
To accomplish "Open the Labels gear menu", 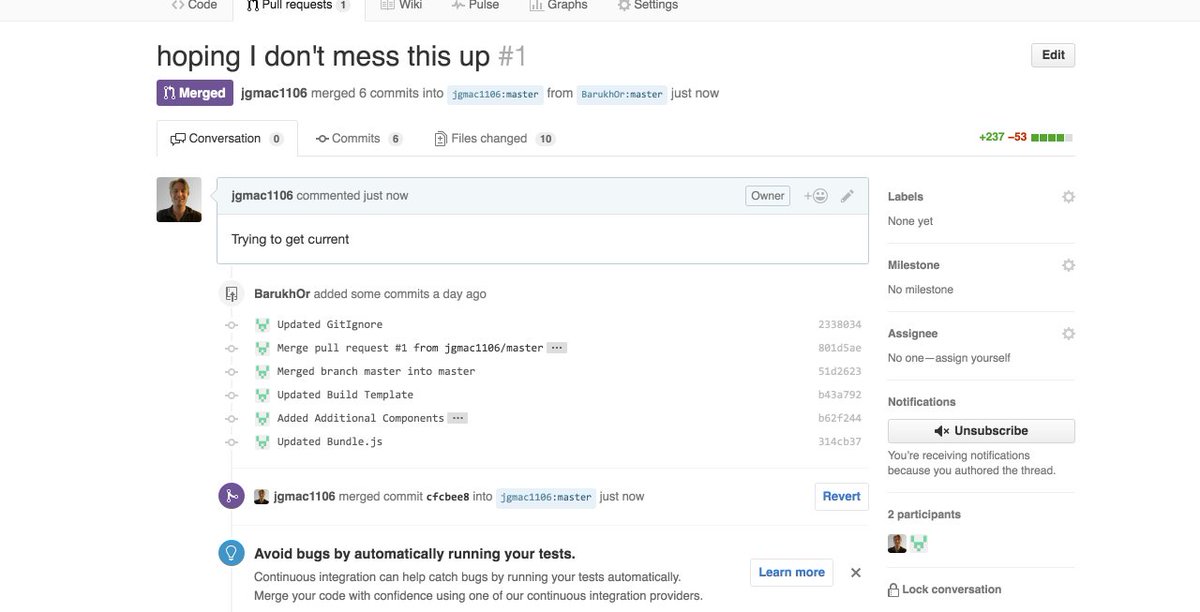I will point(1068,197).
